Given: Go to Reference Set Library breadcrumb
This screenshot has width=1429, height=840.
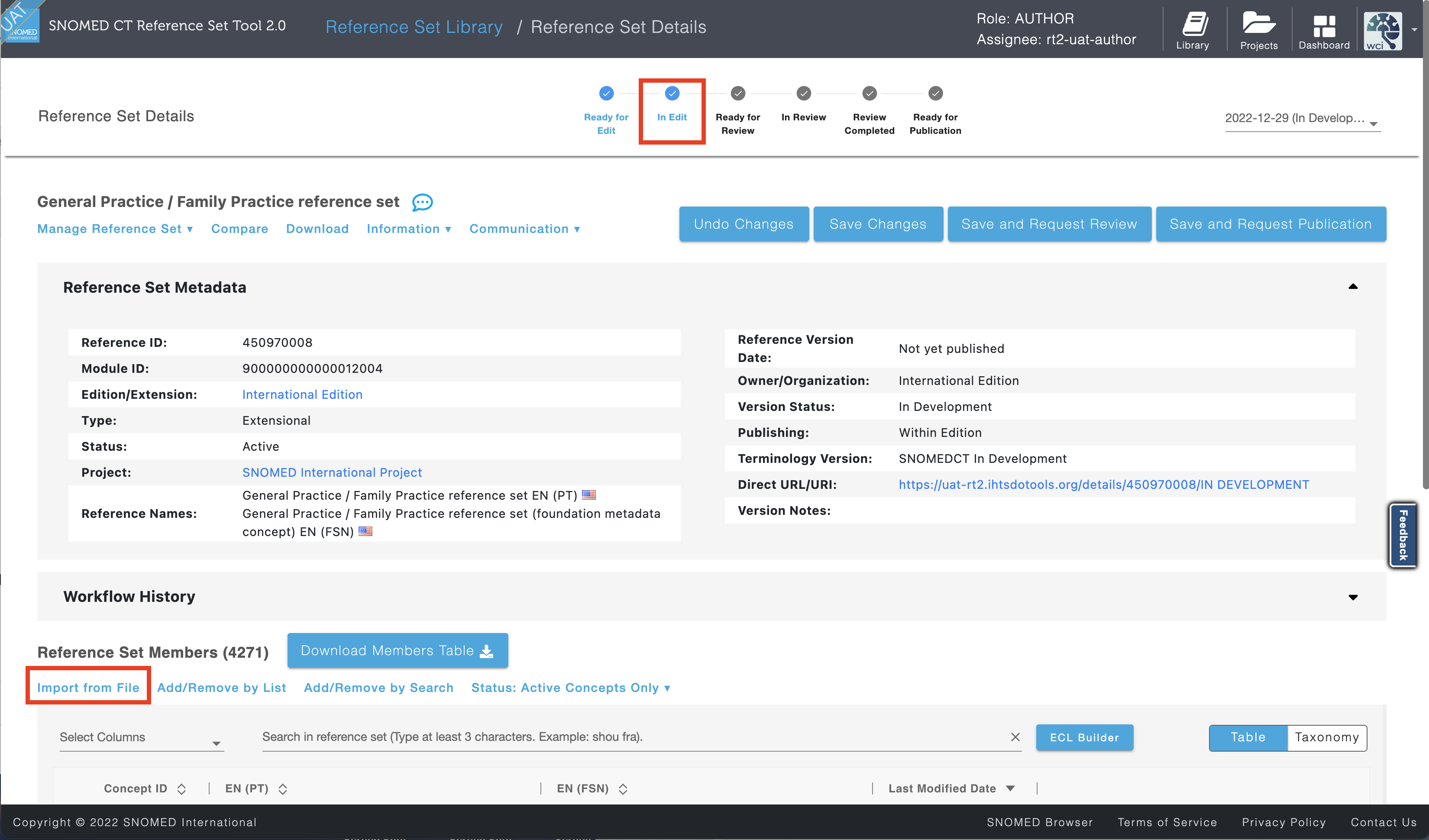Looking at the screenshot, I should point(414,27).
